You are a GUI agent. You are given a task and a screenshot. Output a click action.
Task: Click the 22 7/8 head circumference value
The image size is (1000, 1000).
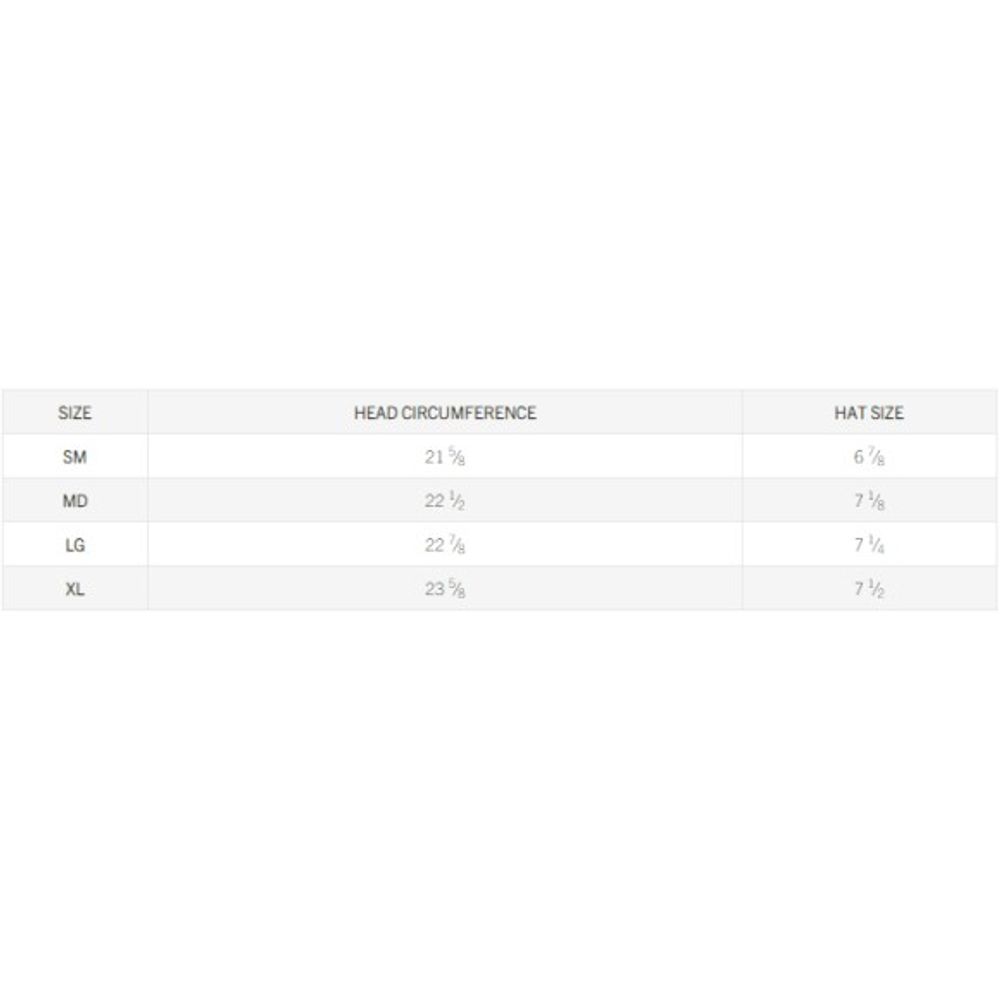[445, 546]
